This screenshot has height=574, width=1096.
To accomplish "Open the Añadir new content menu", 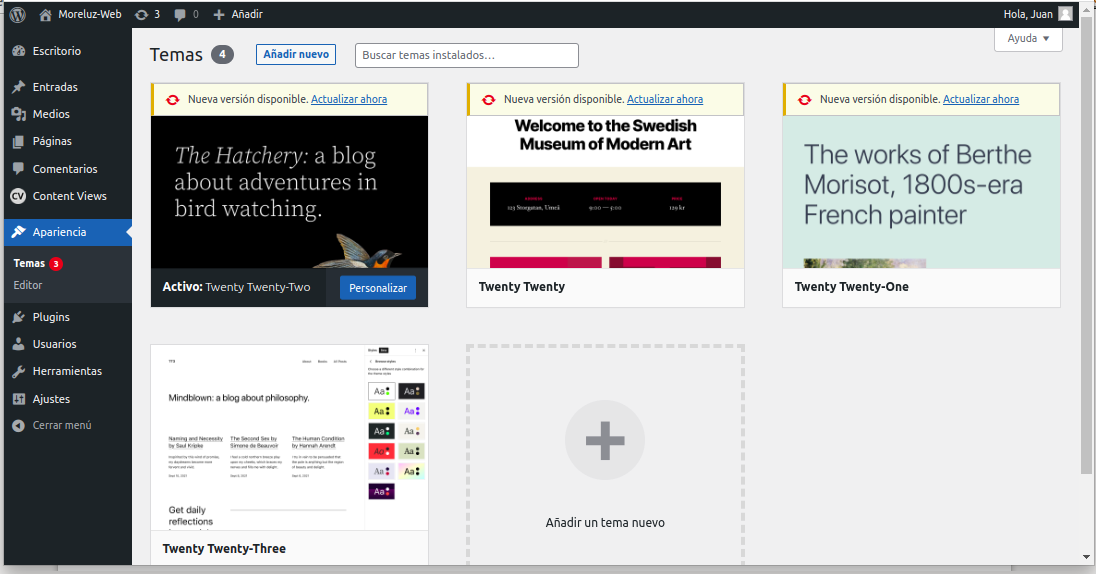I will 238,14.
